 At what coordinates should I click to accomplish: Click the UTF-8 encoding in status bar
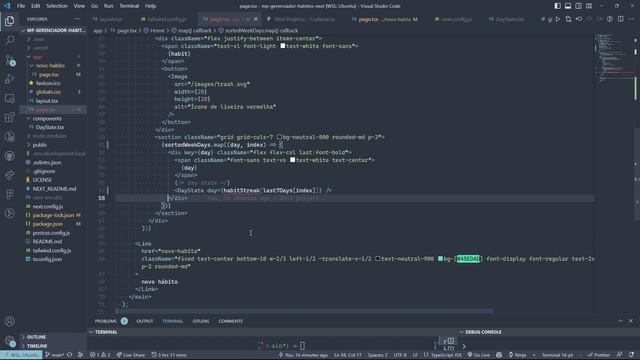tap(400, 355)
